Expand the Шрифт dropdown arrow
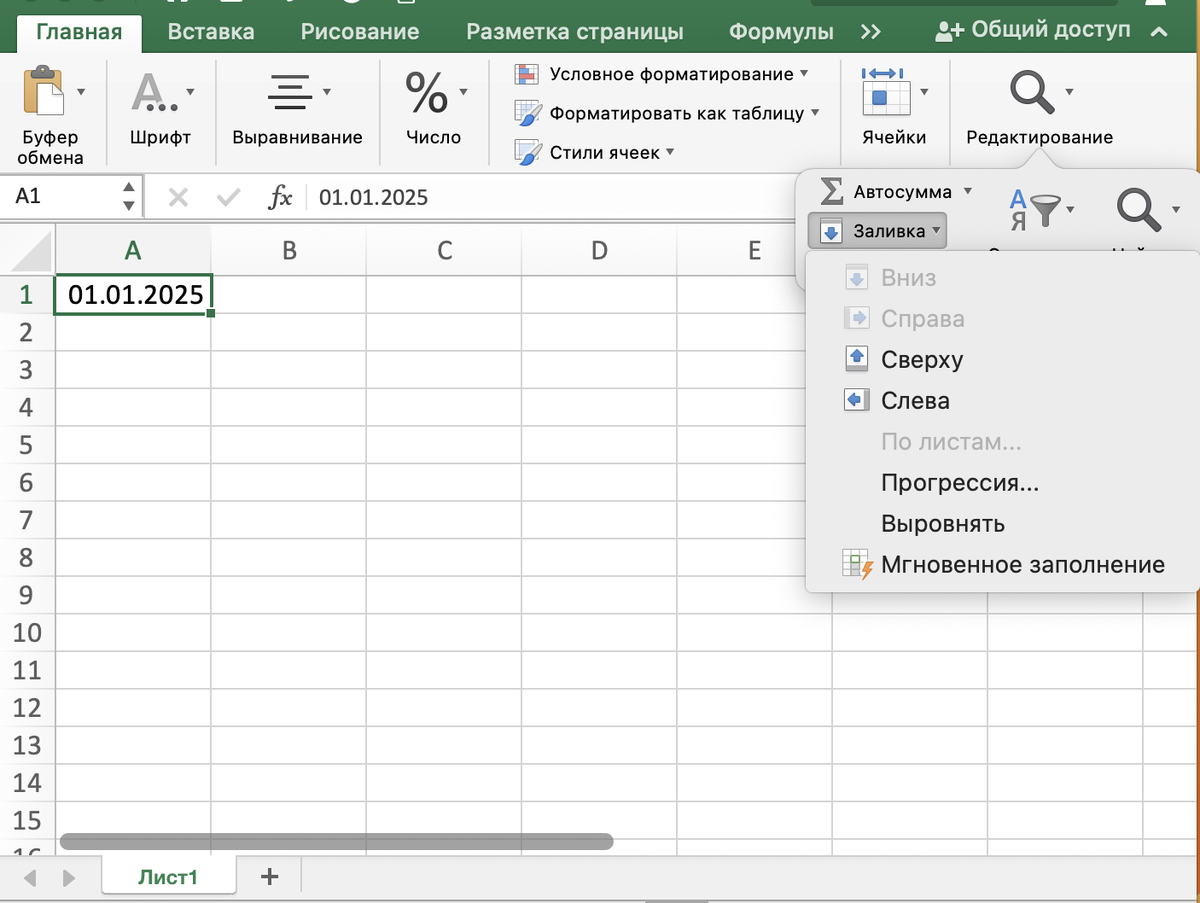The width and height of the screenshot is (1200, 903). [190, 92]
